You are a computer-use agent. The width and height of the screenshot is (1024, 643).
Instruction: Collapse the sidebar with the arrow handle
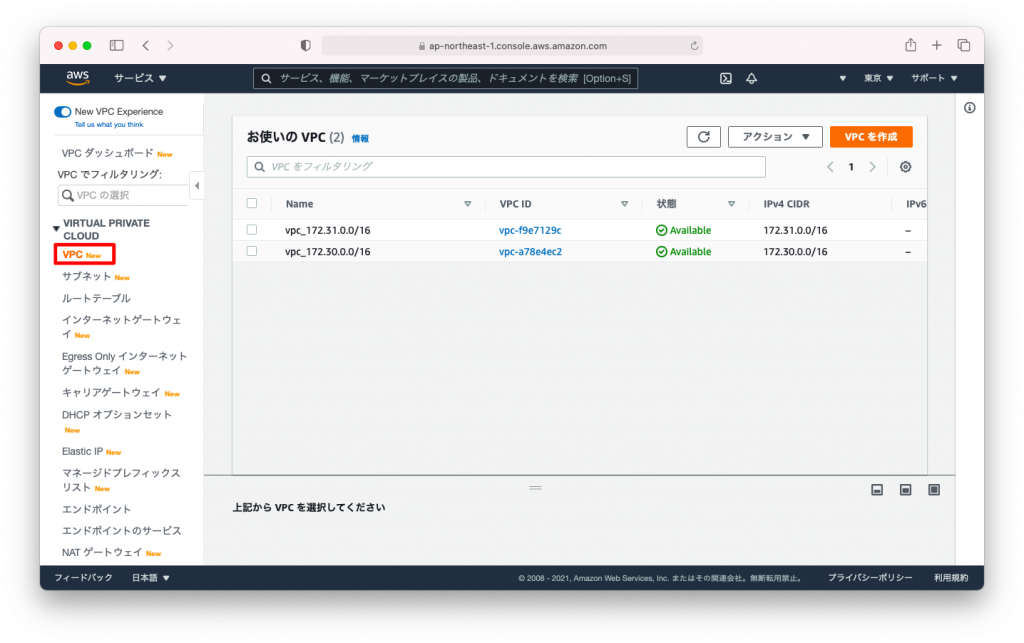(196, 185)
